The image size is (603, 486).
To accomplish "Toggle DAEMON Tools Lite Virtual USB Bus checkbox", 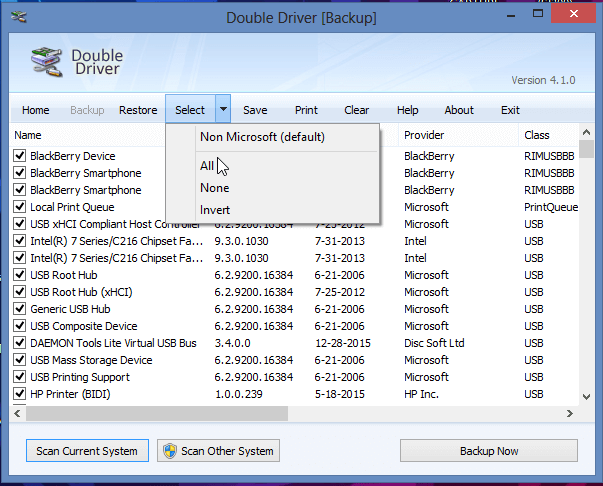I will pyautogui.click(x=19, y=343).
